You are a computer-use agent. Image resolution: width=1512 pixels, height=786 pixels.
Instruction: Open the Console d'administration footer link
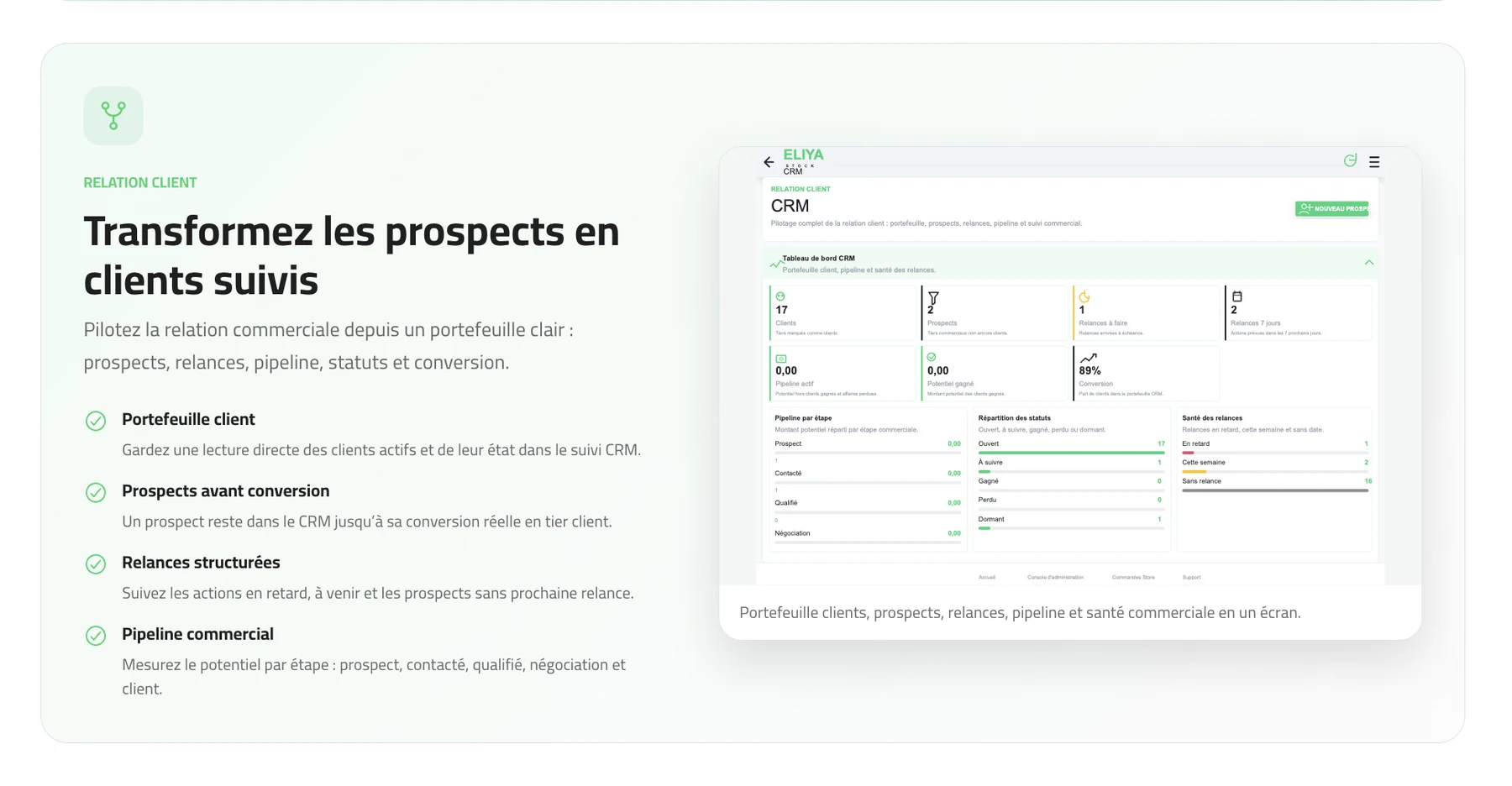click(1055, 577)
